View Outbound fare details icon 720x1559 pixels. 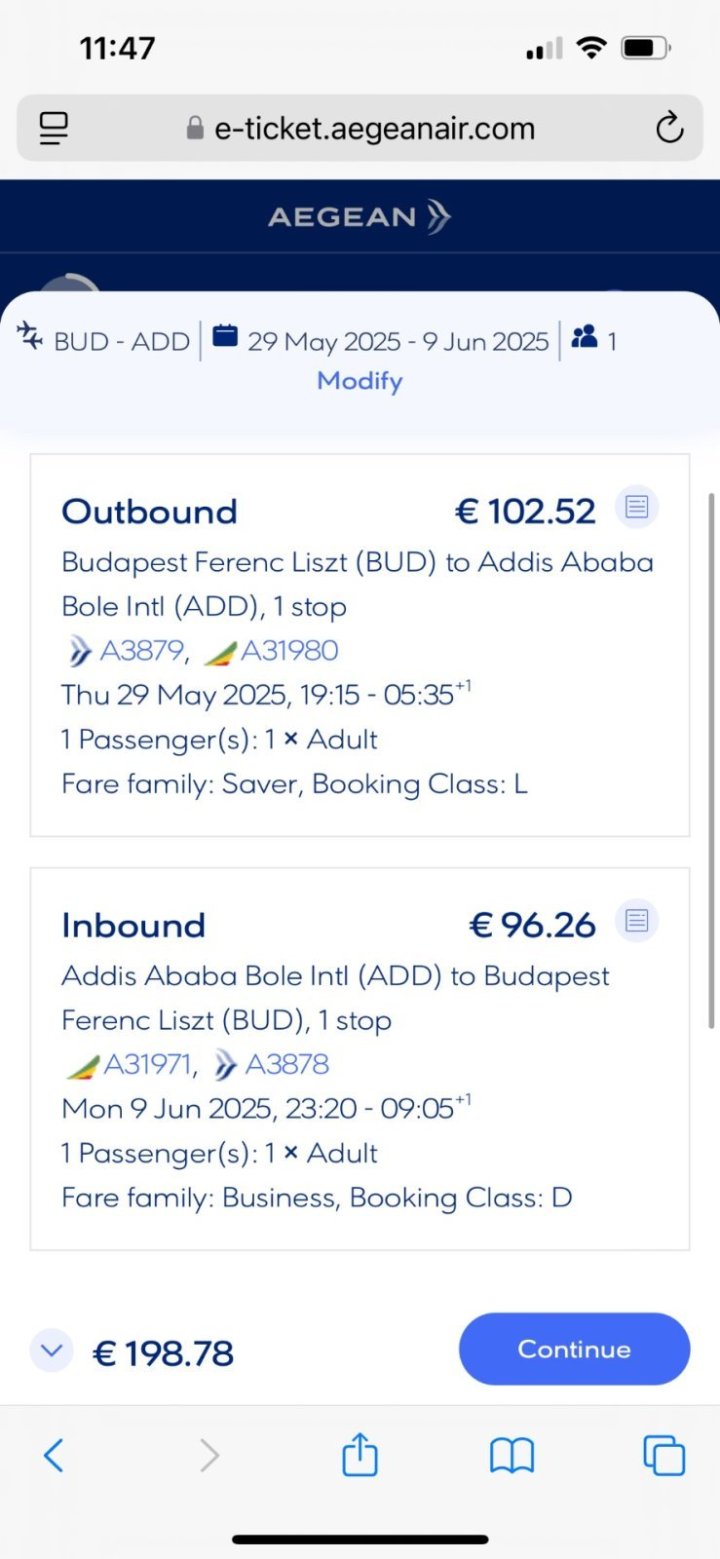point(637,508)
